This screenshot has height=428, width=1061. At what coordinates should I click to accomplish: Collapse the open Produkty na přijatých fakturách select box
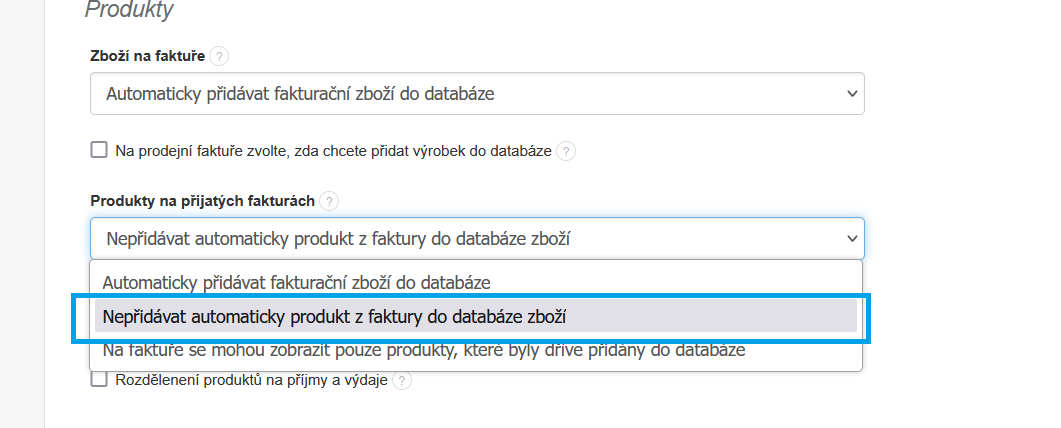point(476,238)
